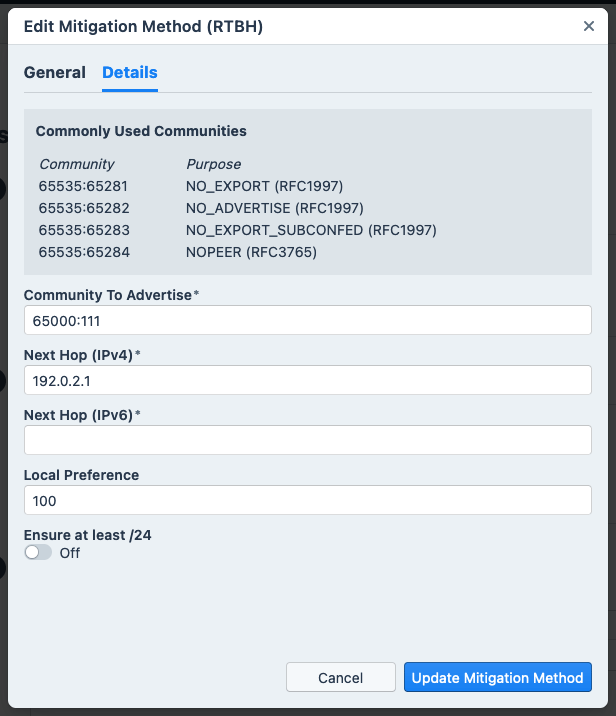Close the Edit Mitigation Method dialog

(x=589, y=26)
